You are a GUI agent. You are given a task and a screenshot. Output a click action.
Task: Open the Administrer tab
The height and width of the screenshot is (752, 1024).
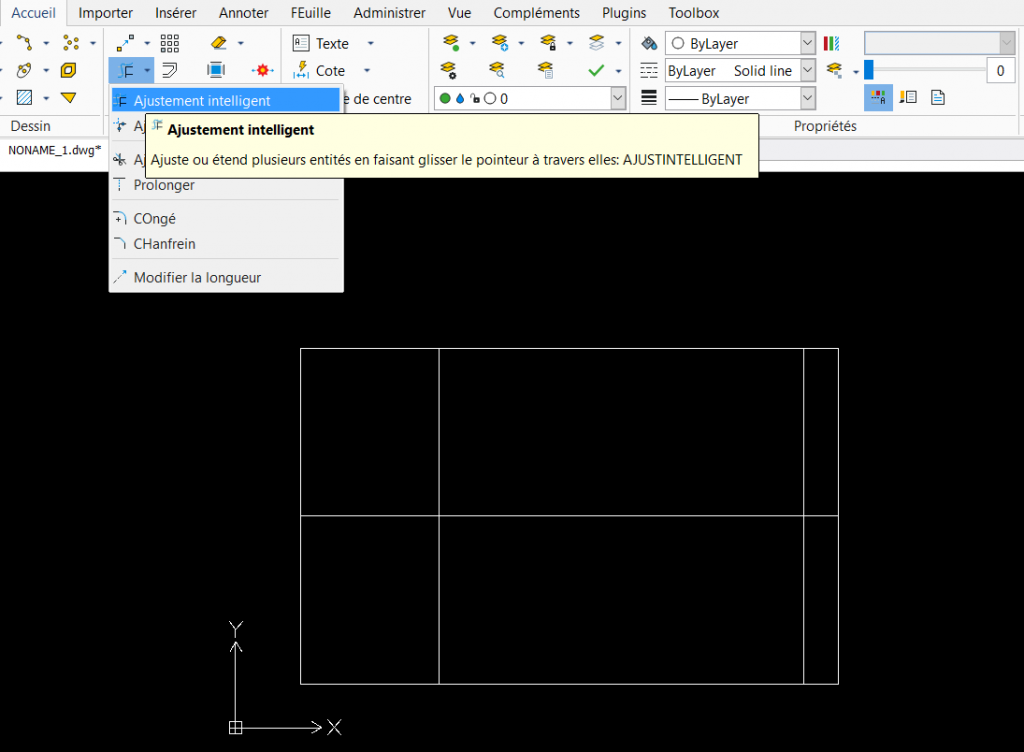click(389, 12)
